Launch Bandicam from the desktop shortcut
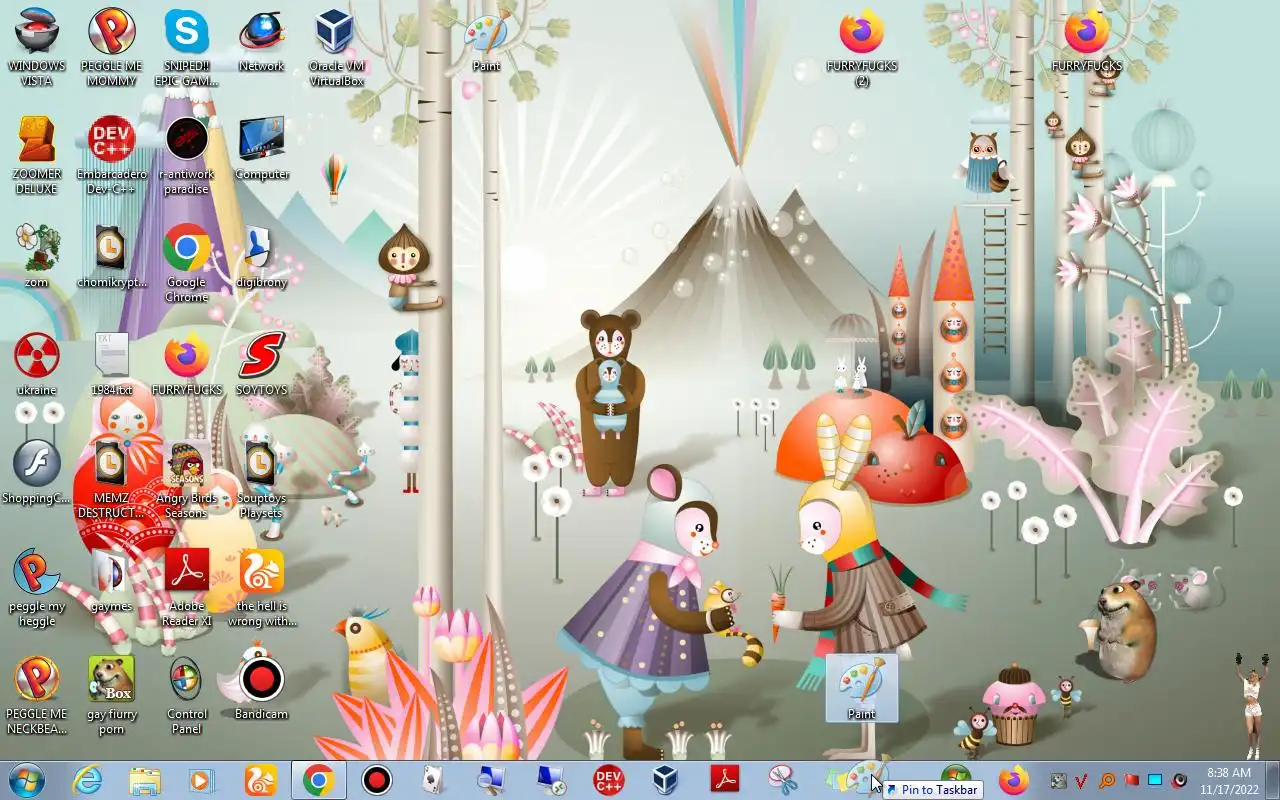This screenshot has height=800, width=1280. [261, 689]
